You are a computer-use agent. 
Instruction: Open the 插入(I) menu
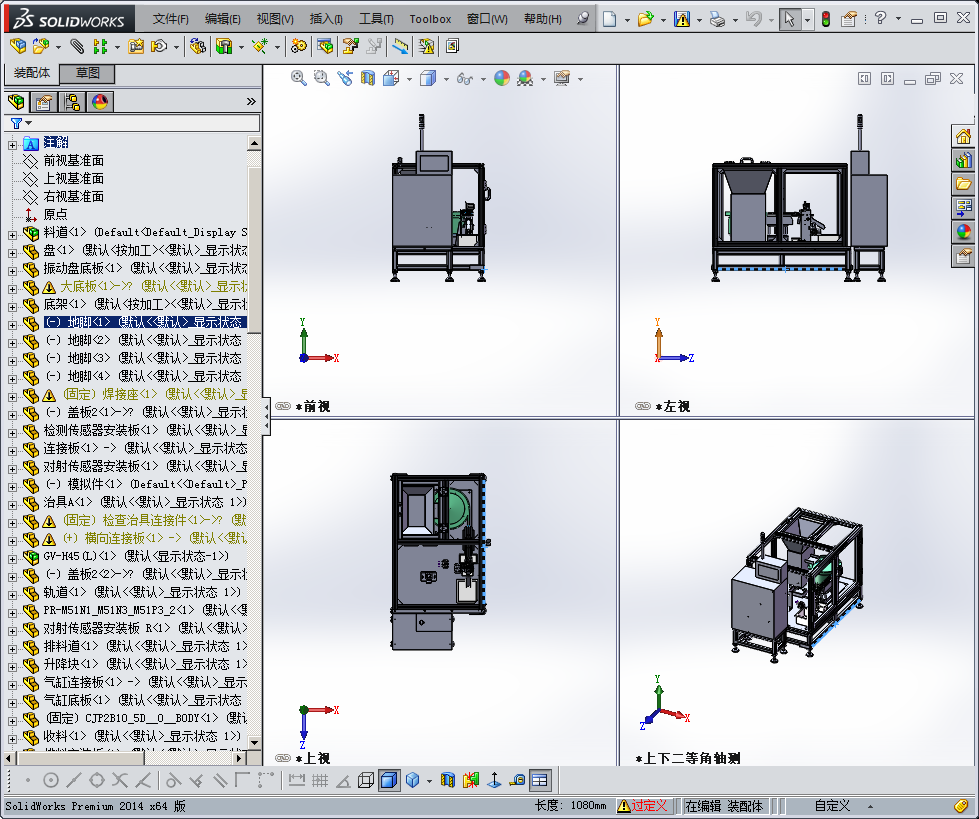(326, 19)
